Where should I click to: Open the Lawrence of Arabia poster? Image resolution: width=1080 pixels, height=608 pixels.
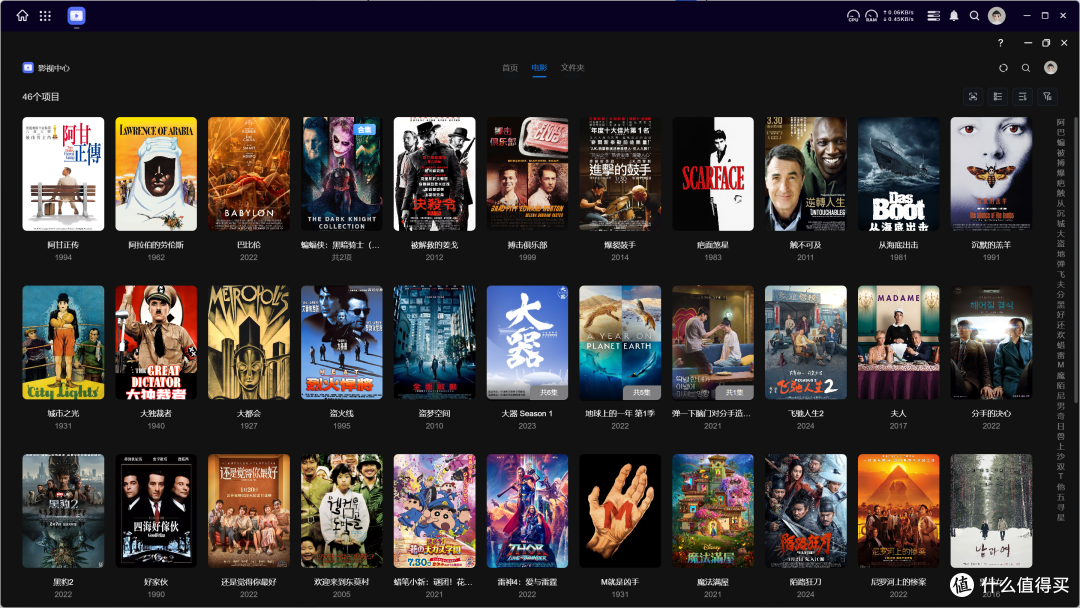click(156, 174)
